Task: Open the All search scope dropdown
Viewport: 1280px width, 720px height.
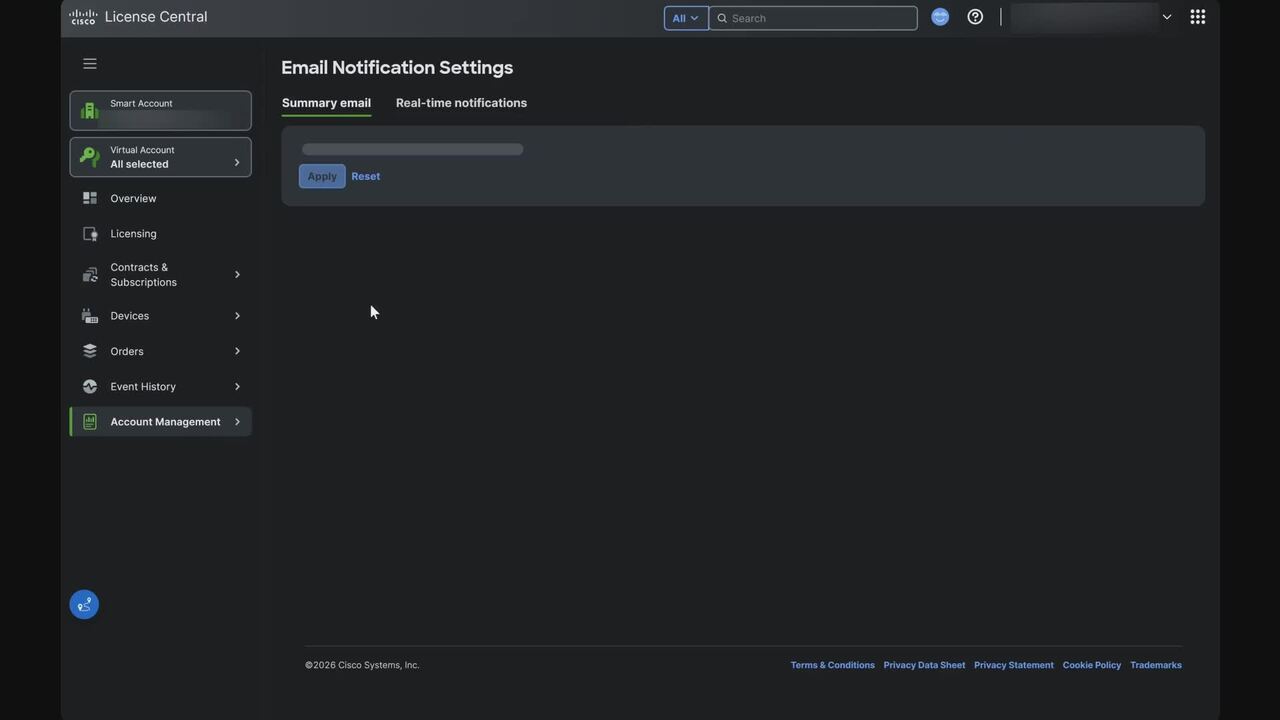Action: (685, 18)
